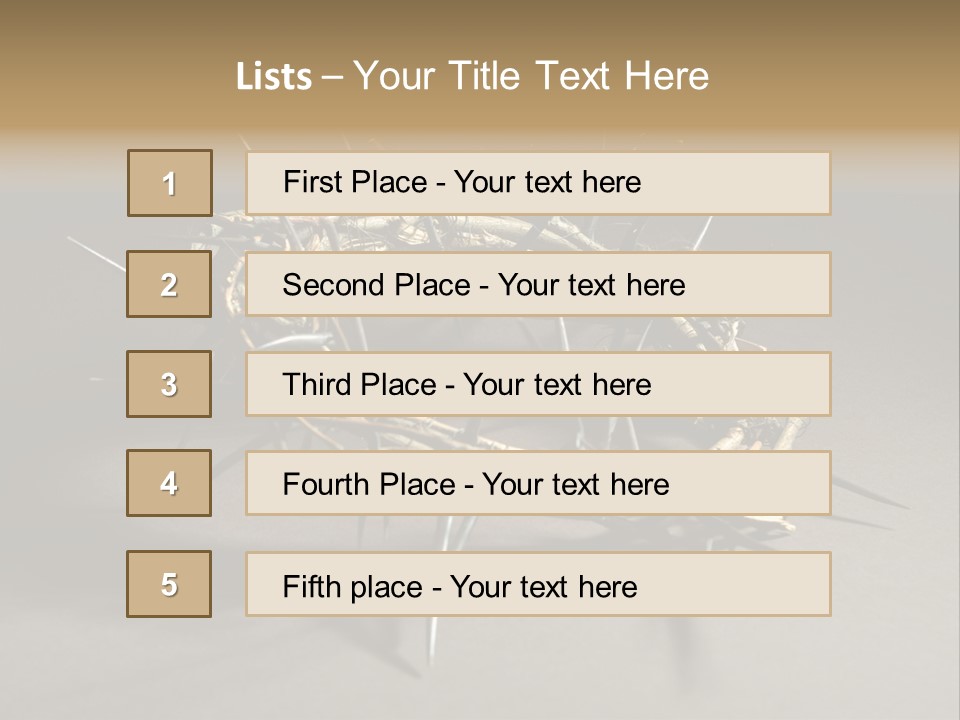Click the number 5 box
Viewport: 960px width, 720px height.
point(169,584)
